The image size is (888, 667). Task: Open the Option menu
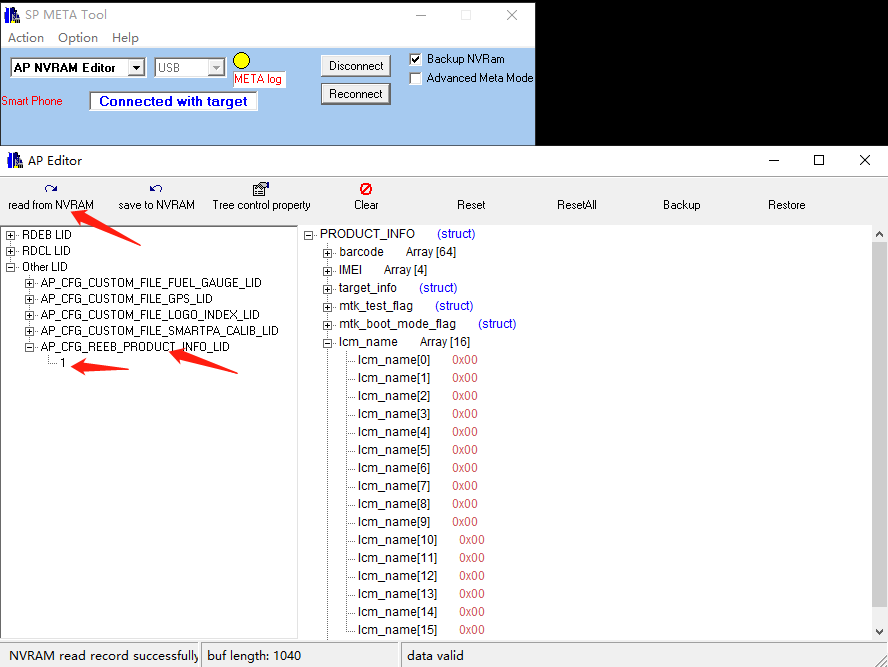78,38
